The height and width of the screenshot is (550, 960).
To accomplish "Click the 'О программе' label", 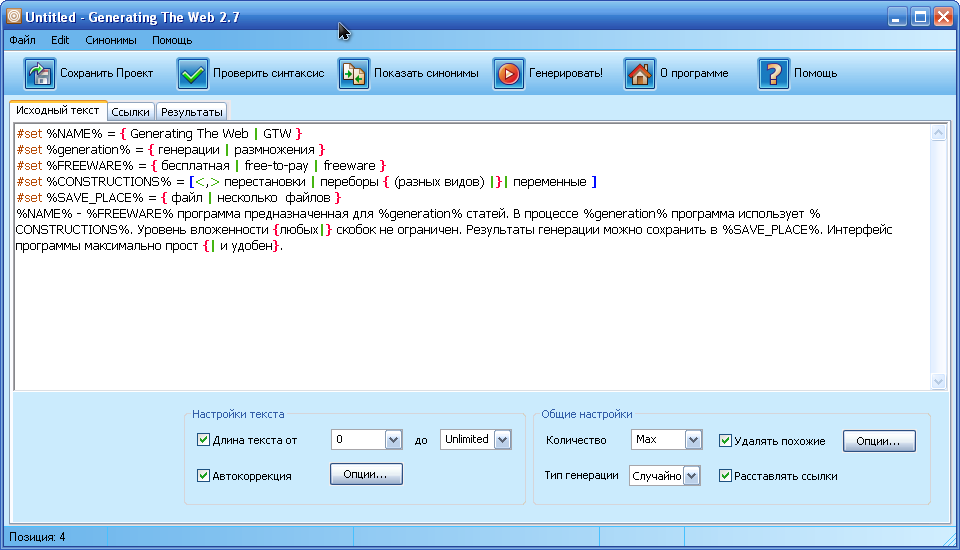I will pos(694,73).
